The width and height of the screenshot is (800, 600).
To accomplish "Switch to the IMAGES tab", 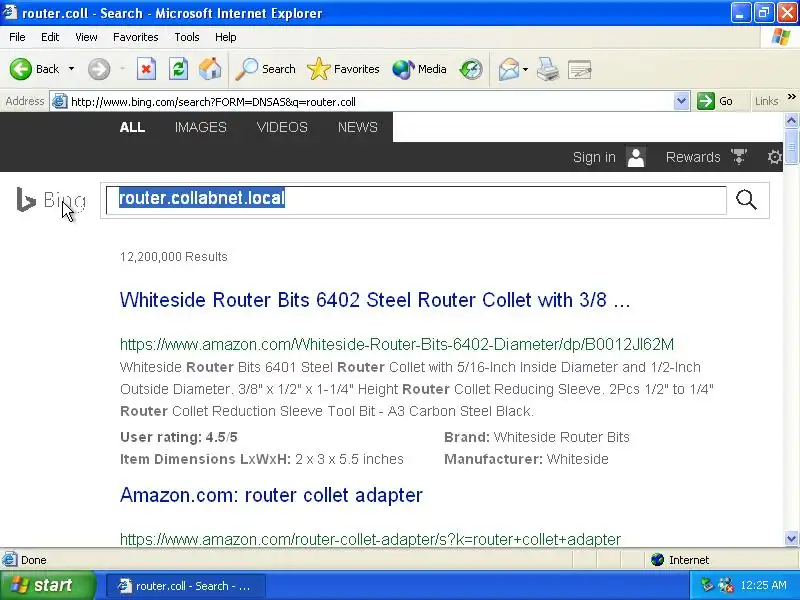I will point(201,127).
